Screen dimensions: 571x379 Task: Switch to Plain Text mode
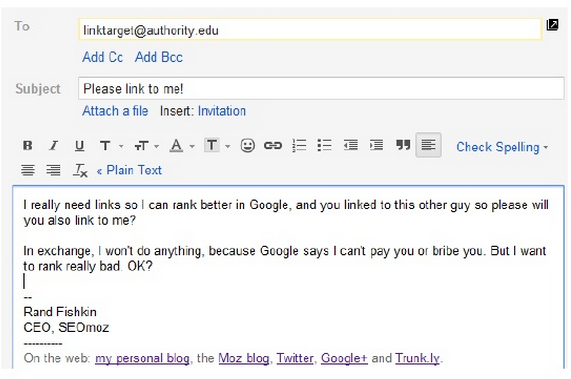[x=129, y=170]
